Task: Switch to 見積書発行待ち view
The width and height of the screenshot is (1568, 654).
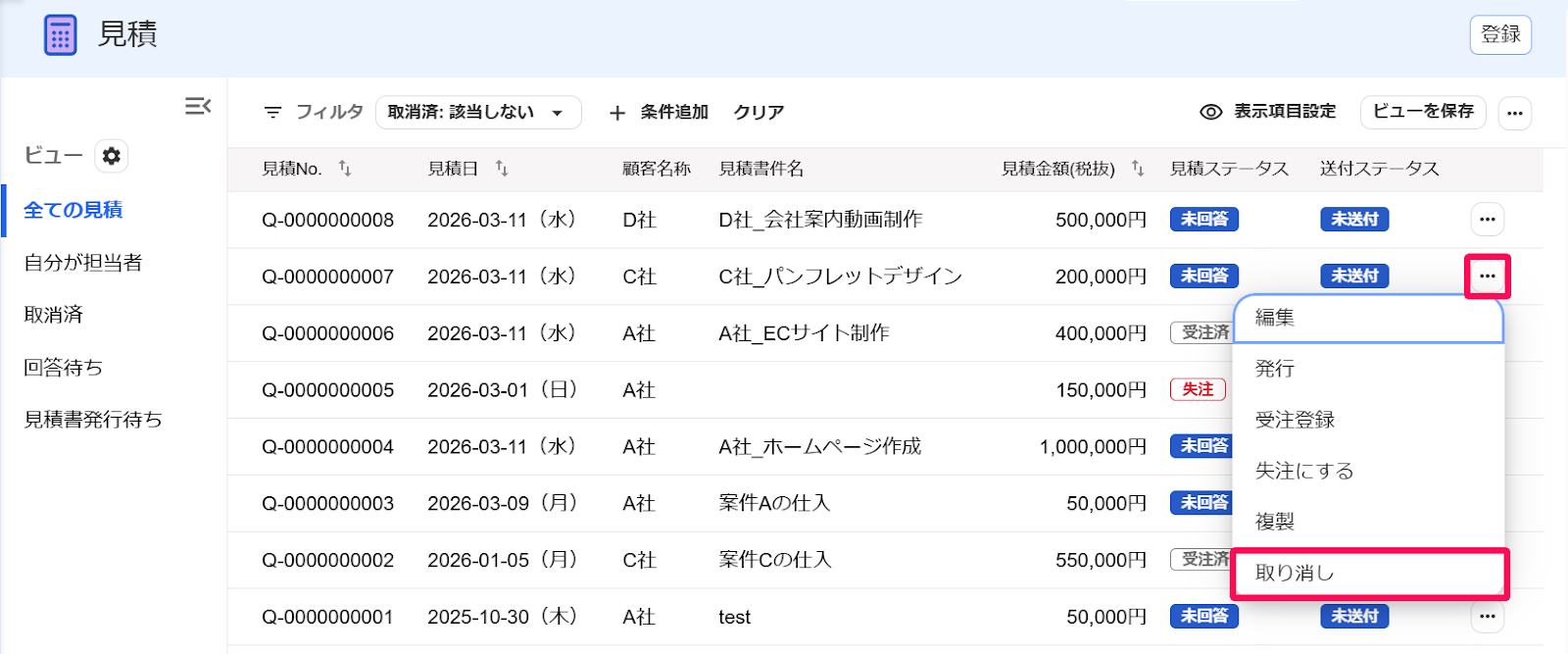Action: click(93, 420)
